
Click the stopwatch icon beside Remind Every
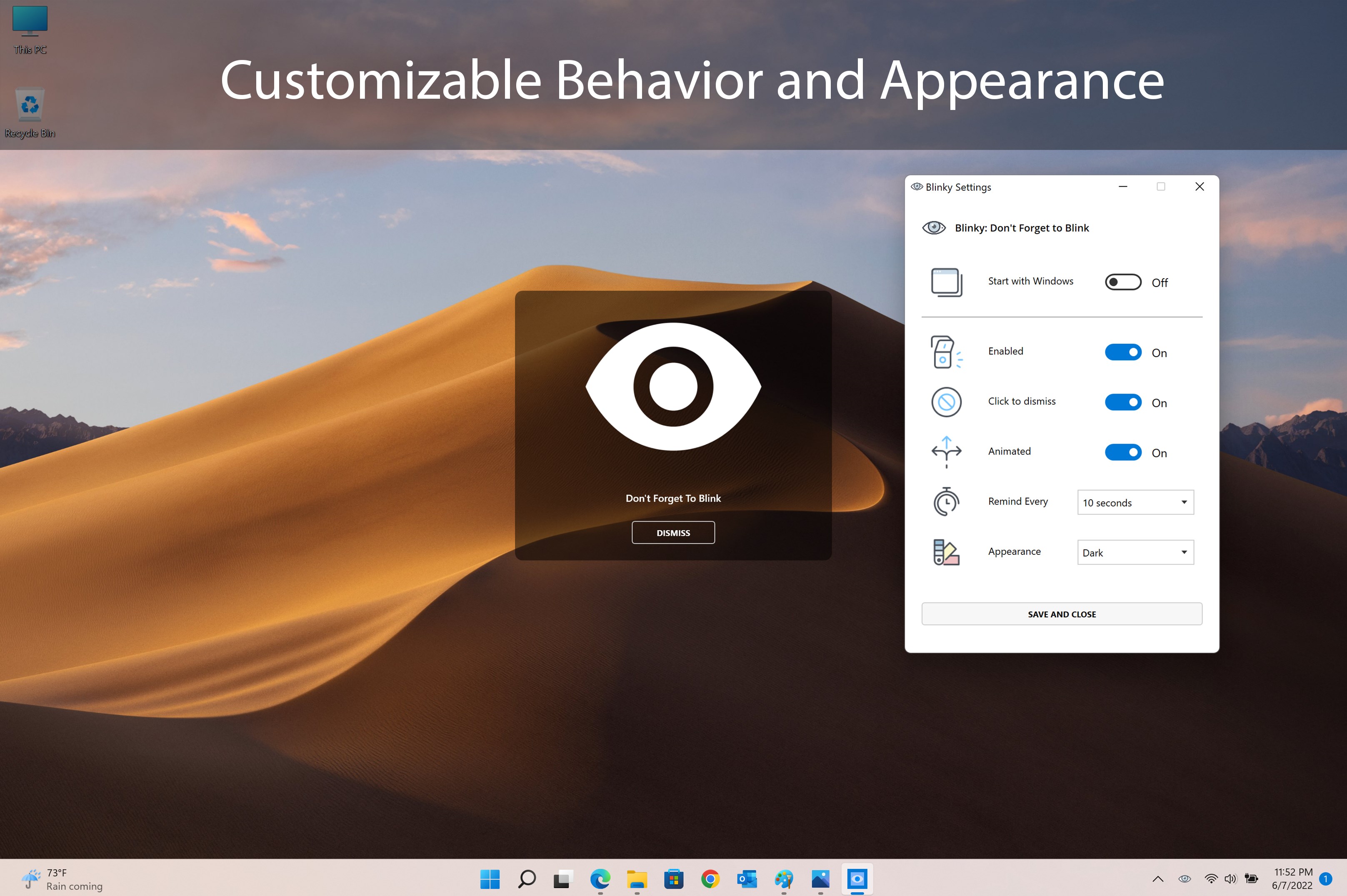pyautogui.click(x=946, y=502)
